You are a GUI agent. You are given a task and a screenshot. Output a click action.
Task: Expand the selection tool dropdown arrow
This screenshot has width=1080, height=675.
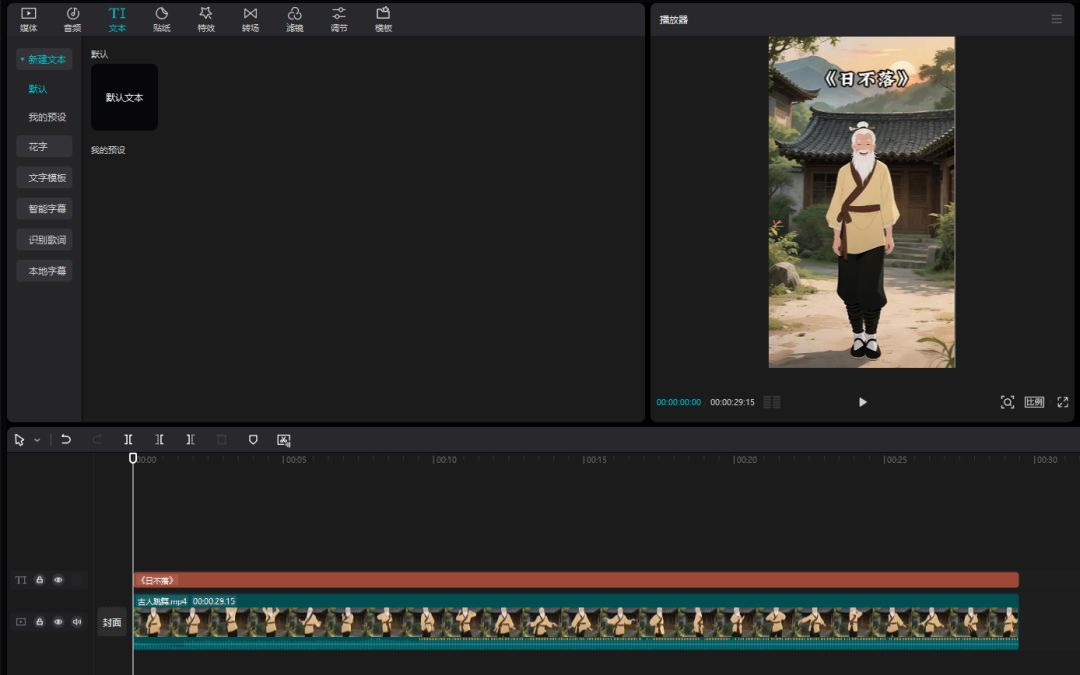(x=37, y=440)
